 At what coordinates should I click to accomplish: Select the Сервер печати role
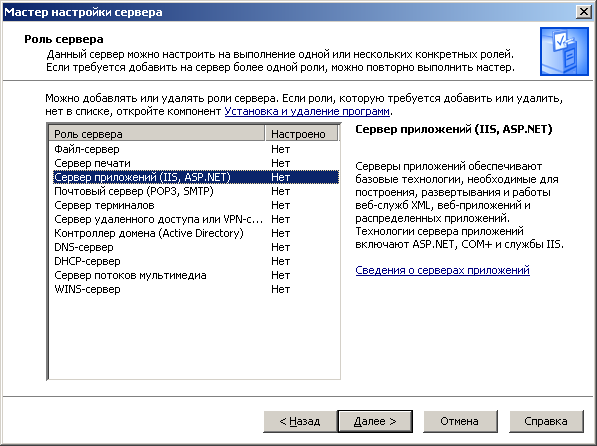pyautogui.click(x=194, y=163)
